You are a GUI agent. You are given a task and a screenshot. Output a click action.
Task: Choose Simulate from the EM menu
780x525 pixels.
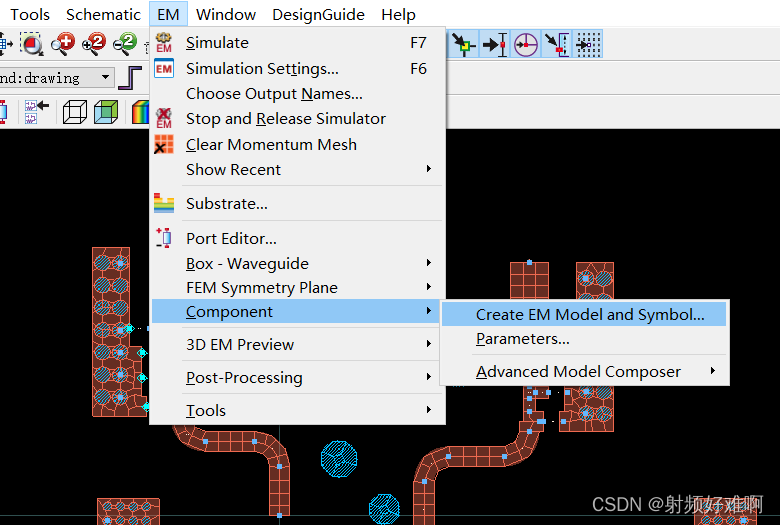point(297,43)
